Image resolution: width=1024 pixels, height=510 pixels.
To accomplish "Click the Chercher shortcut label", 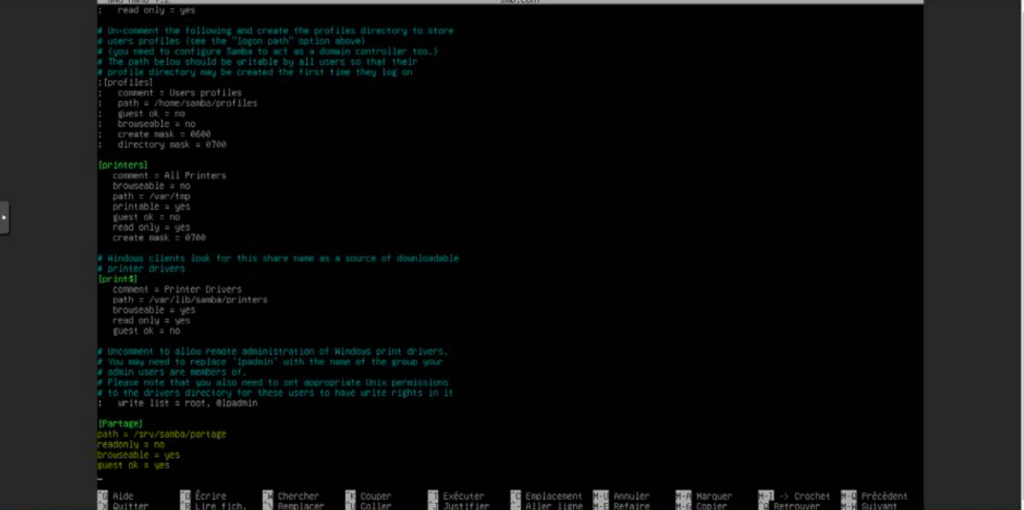I will [x=298, y=496].
